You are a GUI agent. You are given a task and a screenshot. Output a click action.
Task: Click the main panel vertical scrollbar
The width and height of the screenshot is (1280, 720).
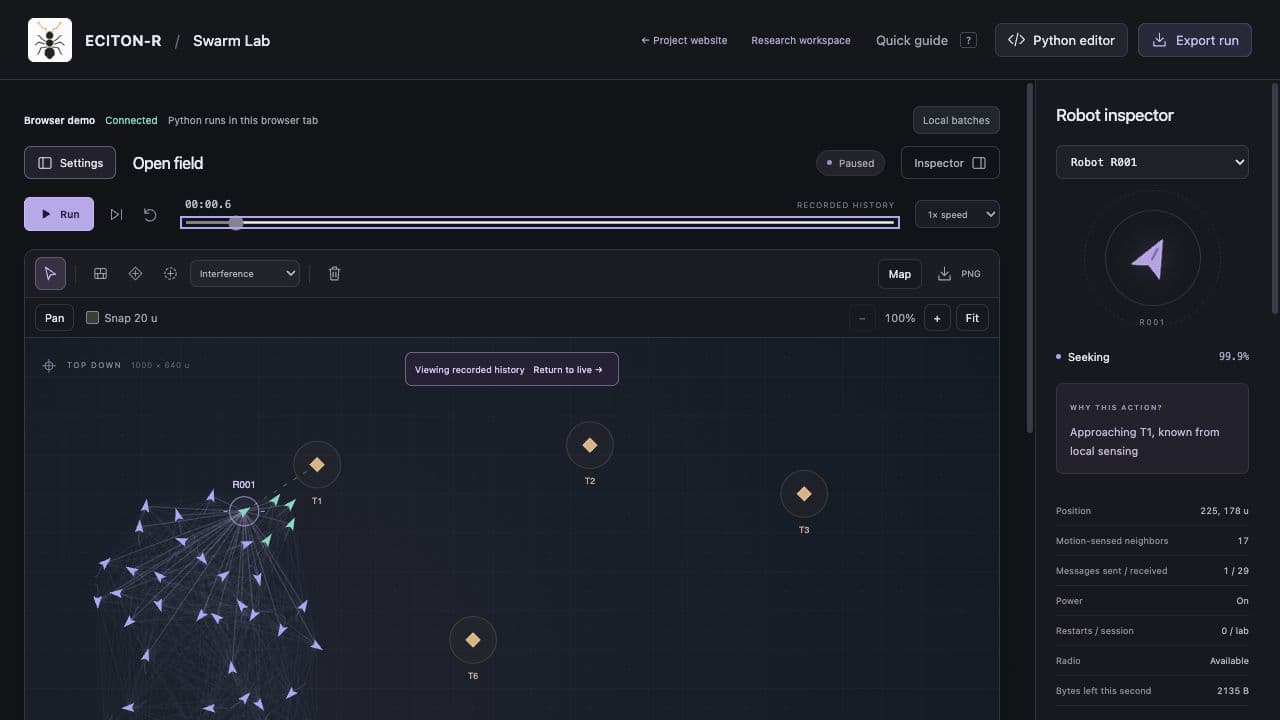pos(1030,258)
